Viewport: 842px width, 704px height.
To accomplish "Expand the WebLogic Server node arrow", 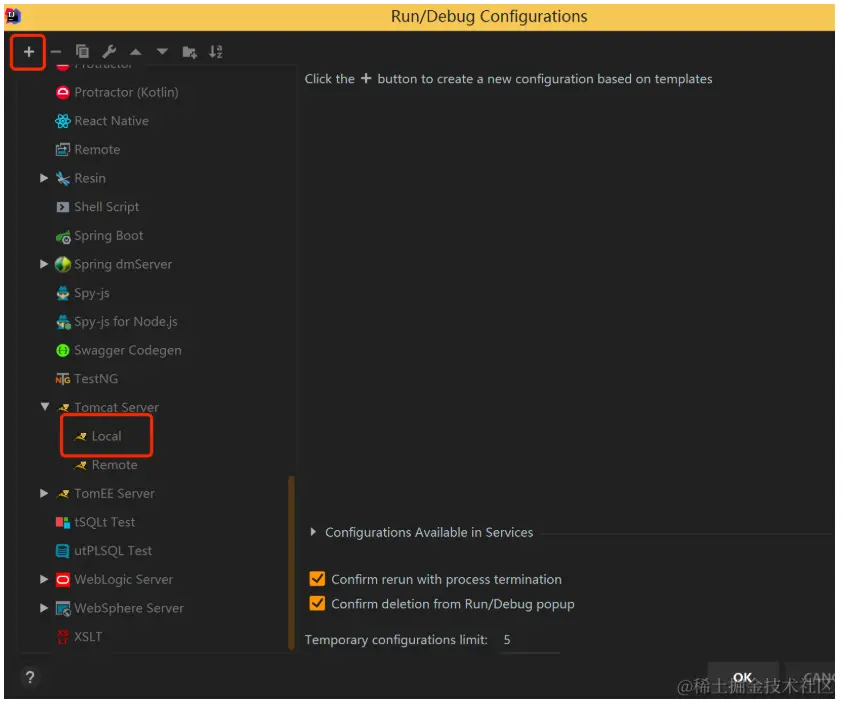I will pos(44,579).
